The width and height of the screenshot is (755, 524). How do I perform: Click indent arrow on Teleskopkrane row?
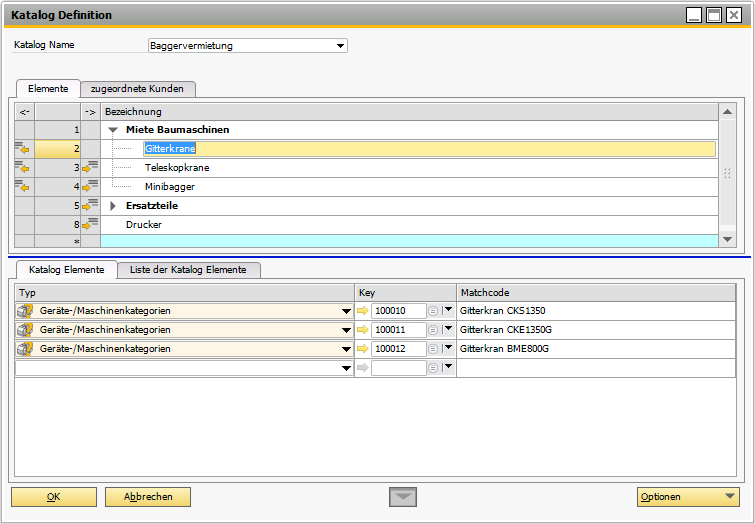tap(91, 168)
